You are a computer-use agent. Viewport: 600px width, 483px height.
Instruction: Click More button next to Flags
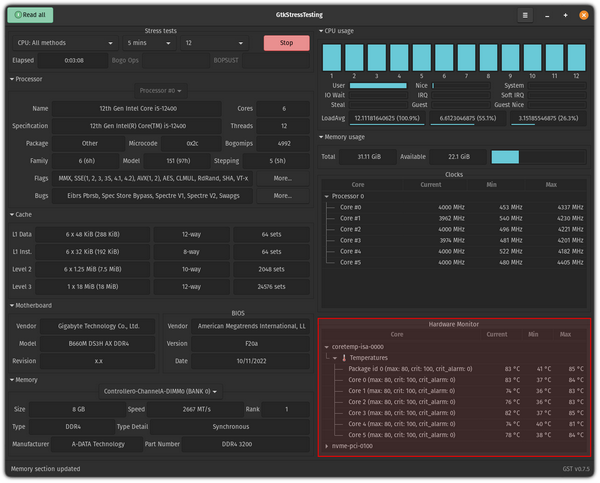(x=282, y=178)
